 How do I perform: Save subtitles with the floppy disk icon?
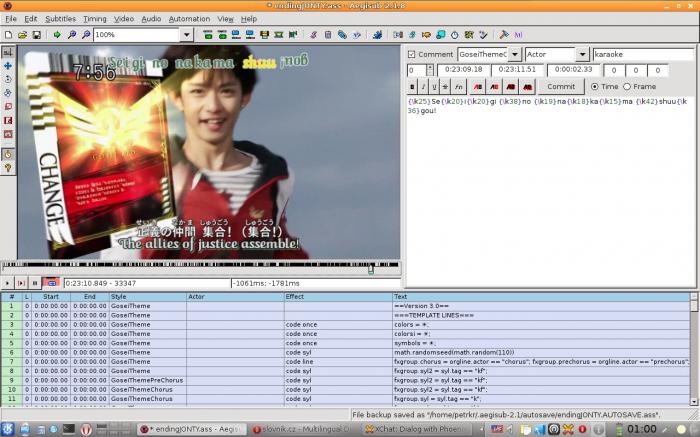coord(37,34)
